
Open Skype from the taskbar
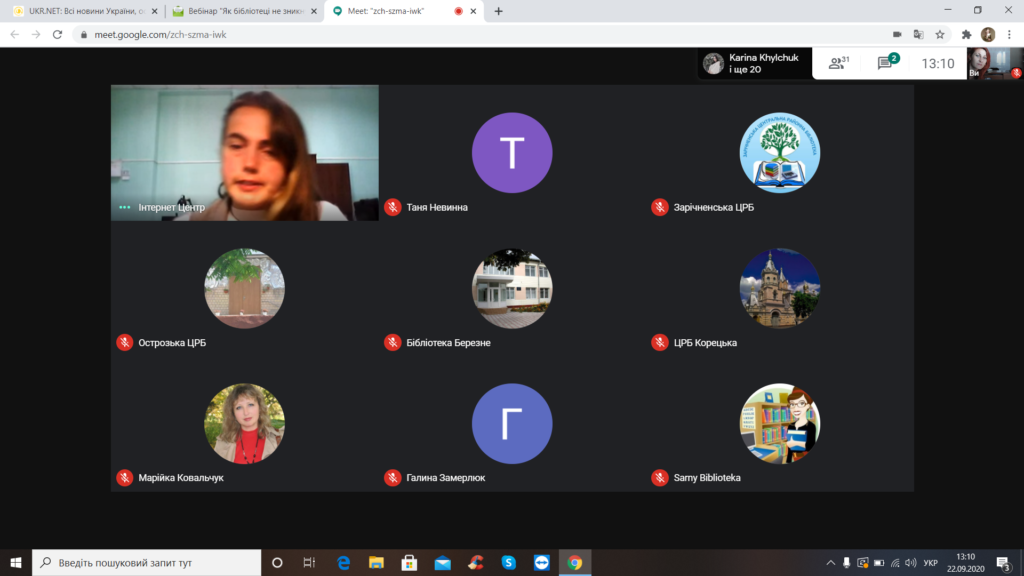click(x=508, y=562)
